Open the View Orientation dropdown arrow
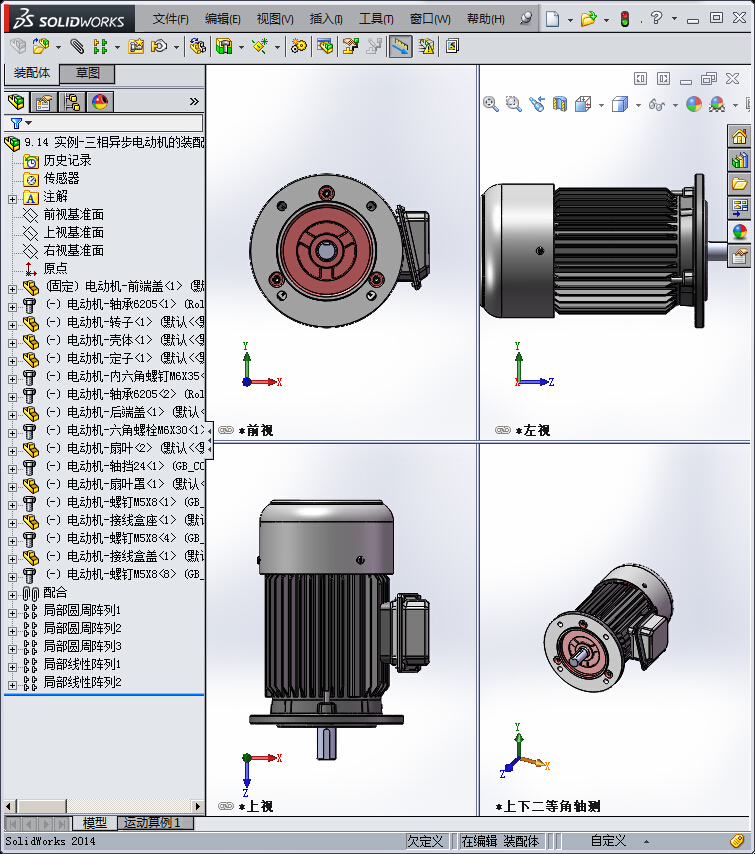The width and height of the screenshot is (755, 854). [601, 105]
